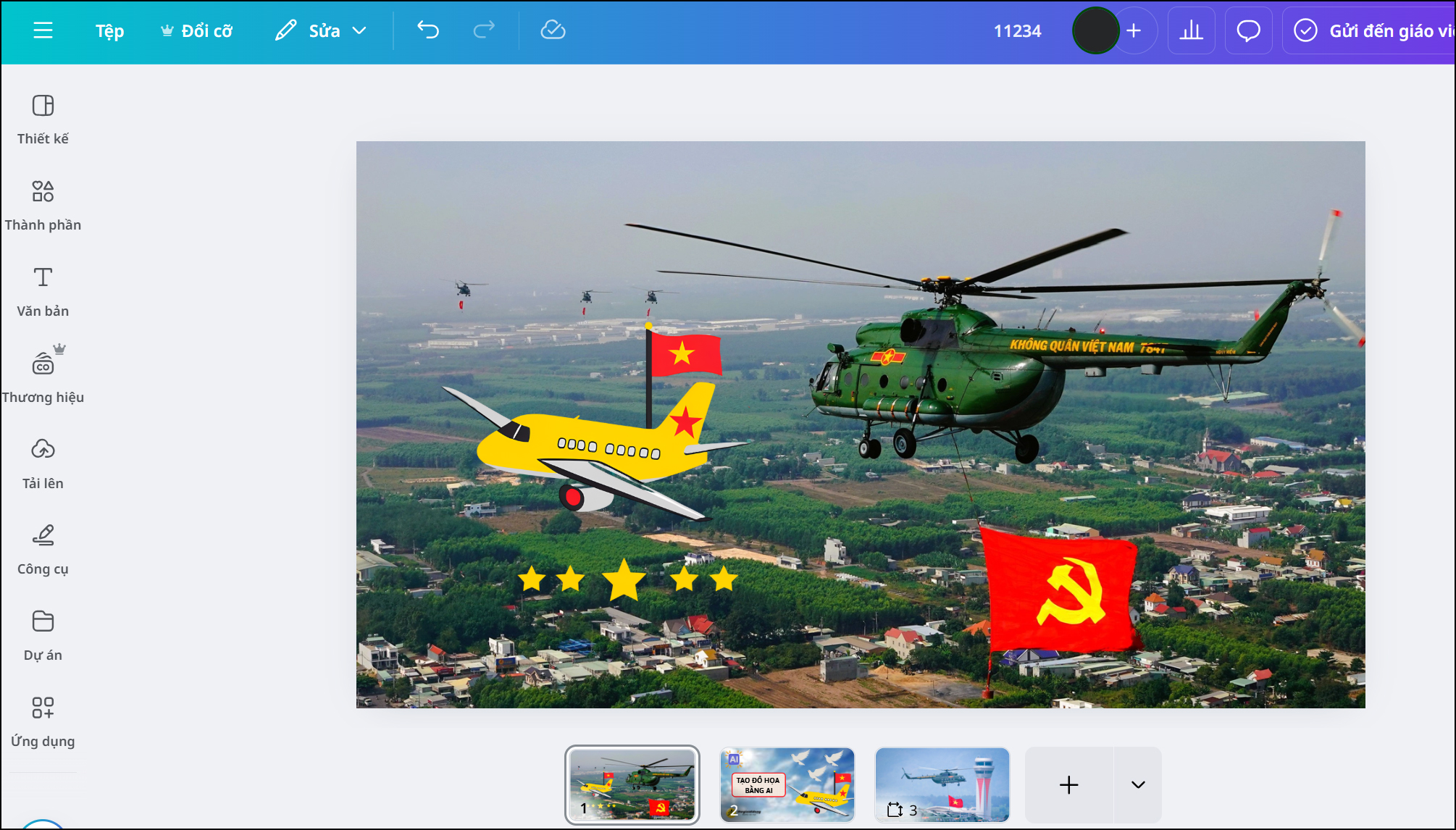The height and width of the screenshot is (830, 1456).
Task: Undo the last action
Action: [428, 30]
